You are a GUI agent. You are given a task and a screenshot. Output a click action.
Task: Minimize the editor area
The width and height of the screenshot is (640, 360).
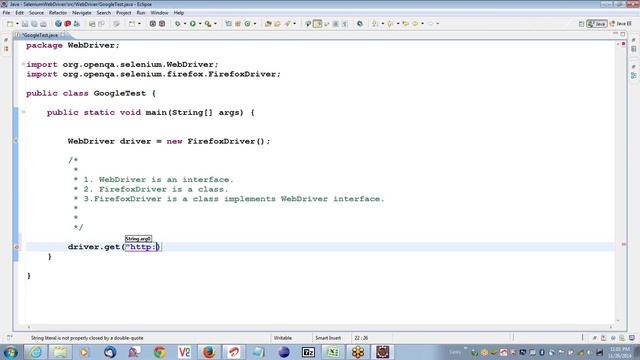[615, 34]
